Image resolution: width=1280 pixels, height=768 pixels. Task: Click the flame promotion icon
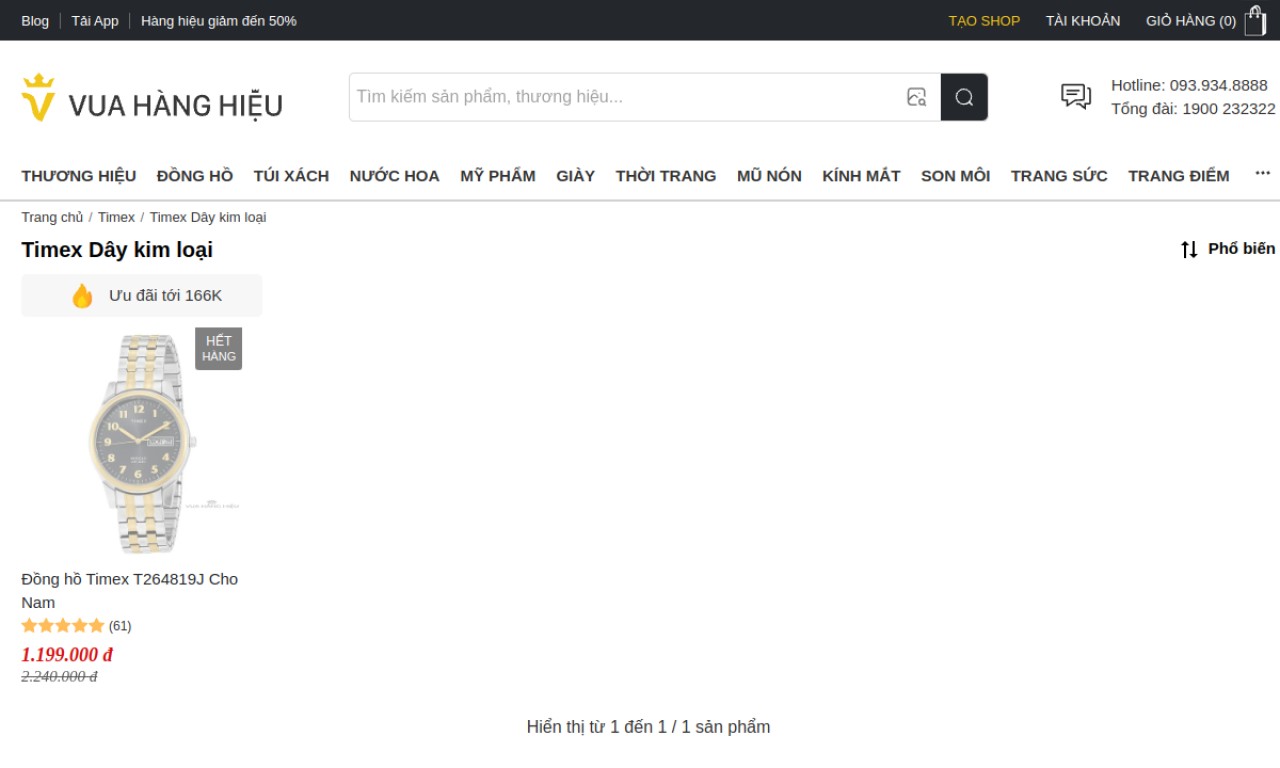[x=82, y=295]
